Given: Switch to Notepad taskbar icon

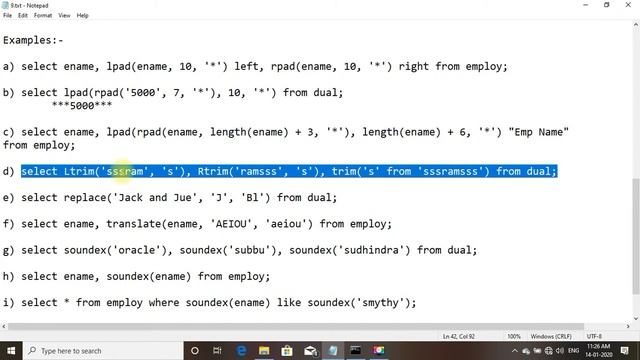Looking at the screenshot, I should click(333, 351).
